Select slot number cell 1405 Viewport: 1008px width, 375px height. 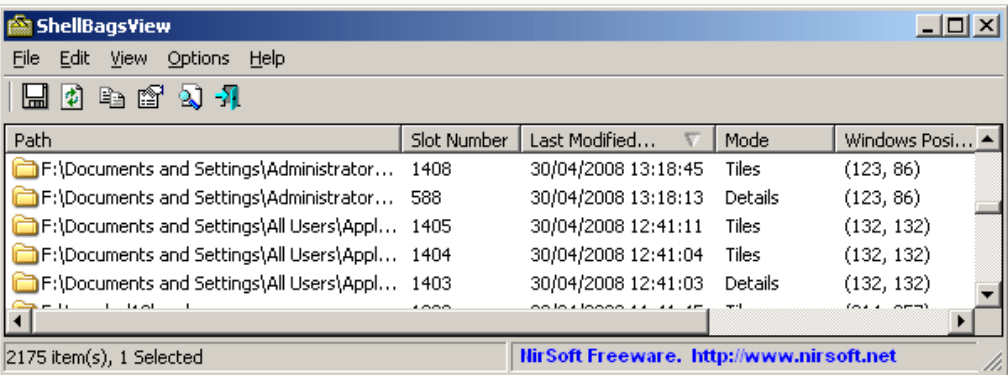pyautogui.click(x=431, y=226)
